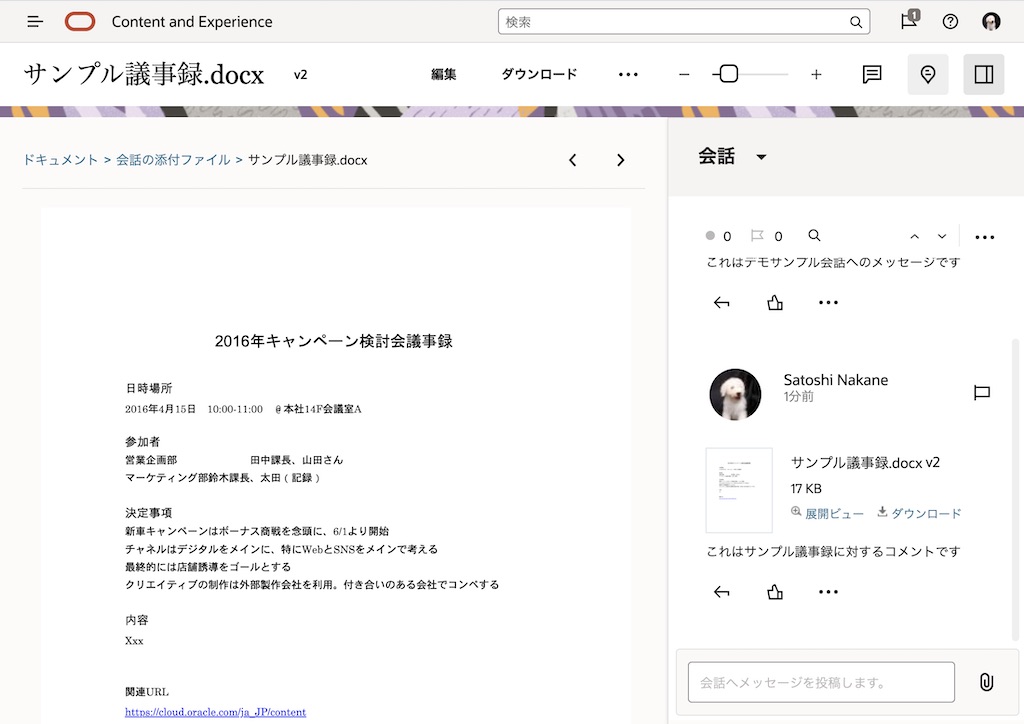Click the help question mark icon
Screen dimensions: 1024x724
click(949, 21)
